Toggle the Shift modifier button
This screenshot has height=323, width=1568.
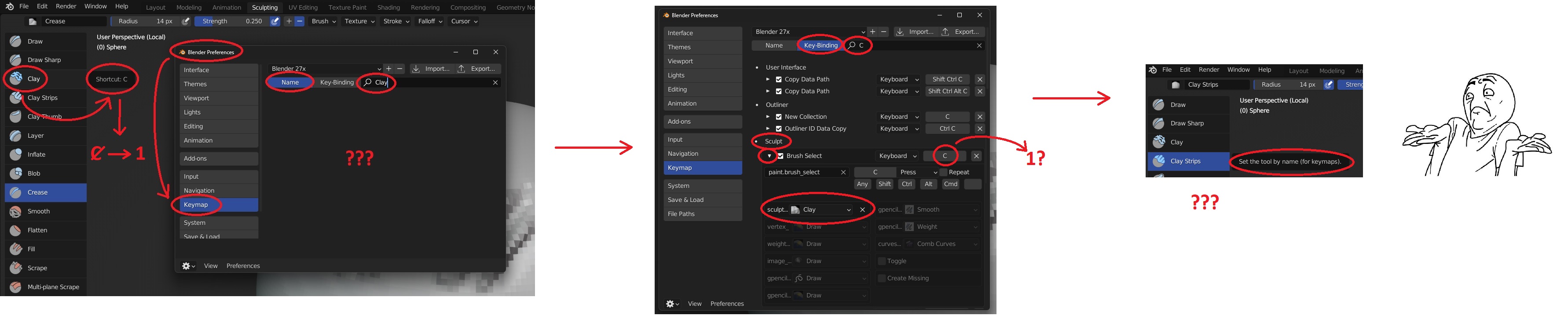point(884,184)
